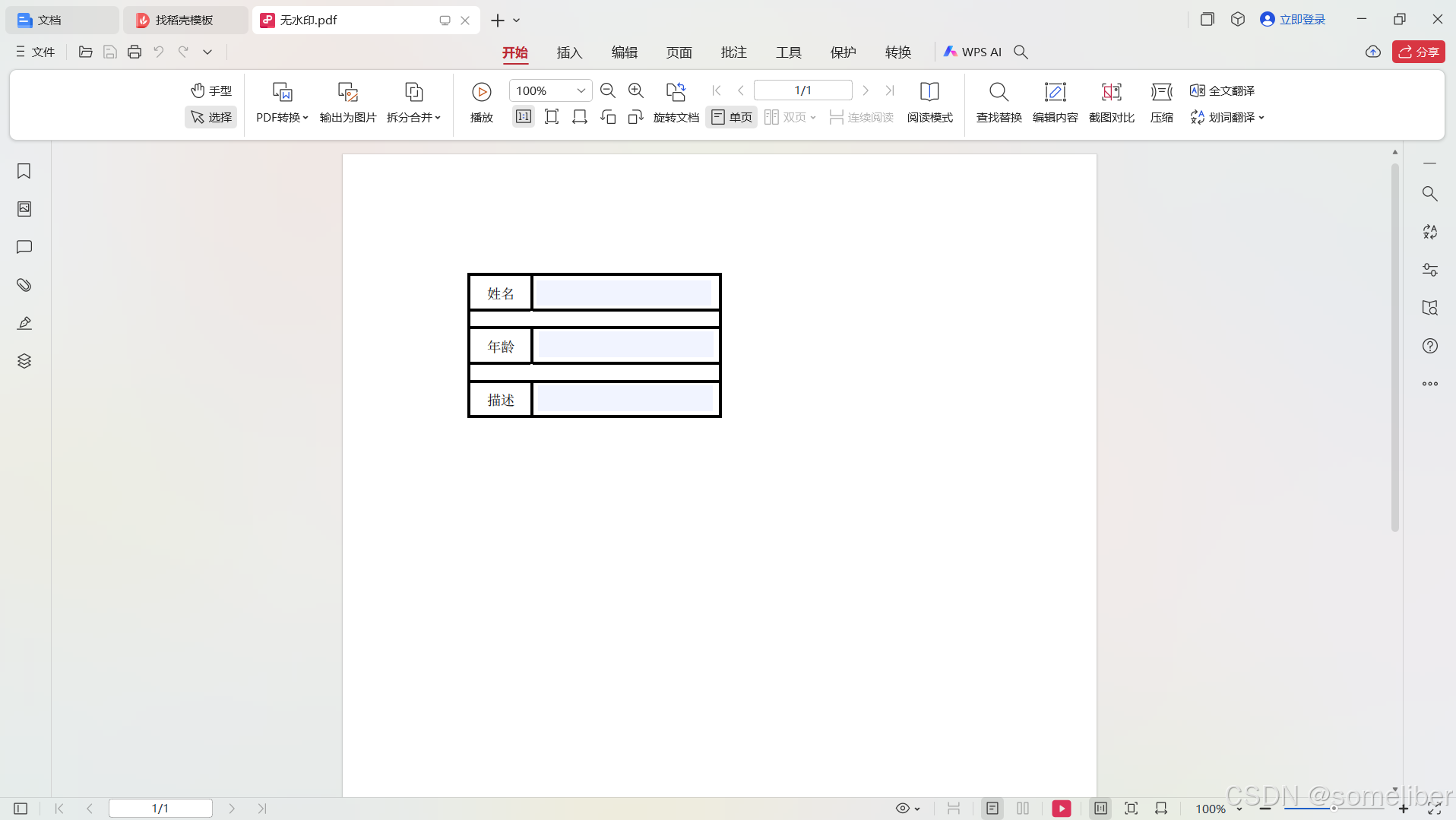Expand 拆分合并 split-merge options

pyautogui.click(x=413, y=103)
